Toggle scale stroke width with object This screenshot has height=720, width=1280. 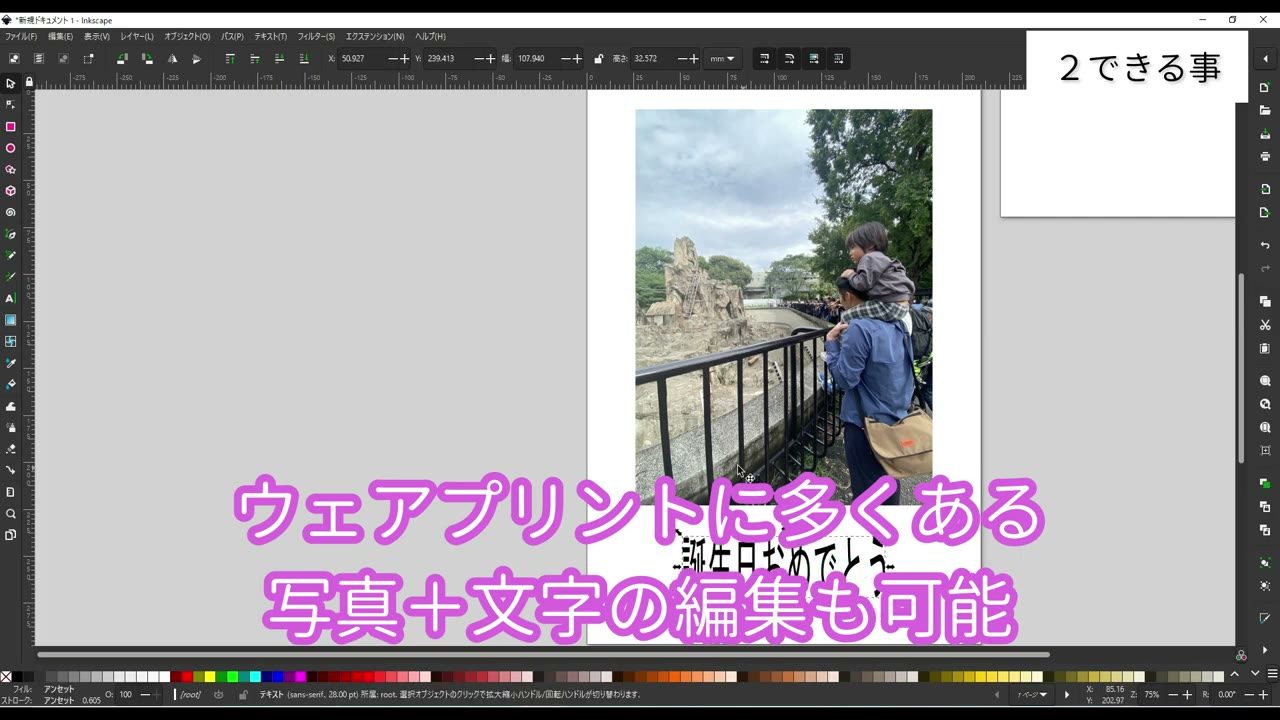coord(765,58)
